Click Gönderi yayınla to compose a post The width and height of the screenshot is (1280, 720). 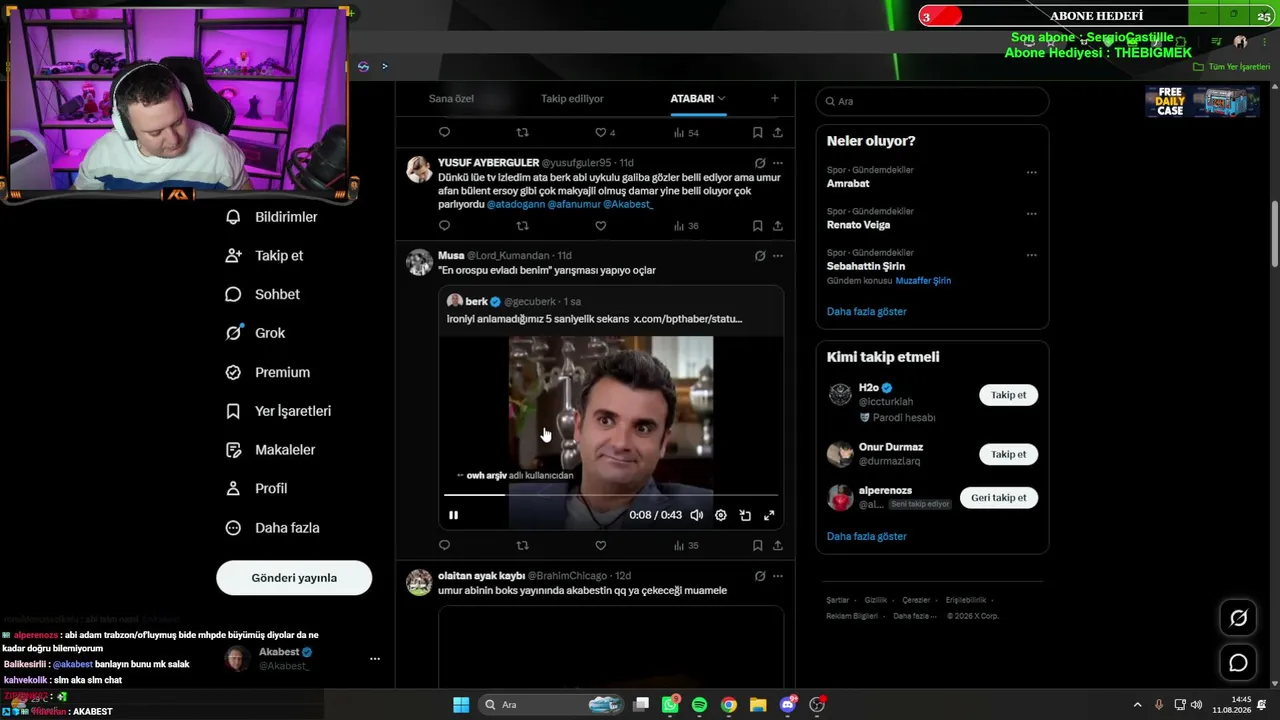tap(294, 578)
